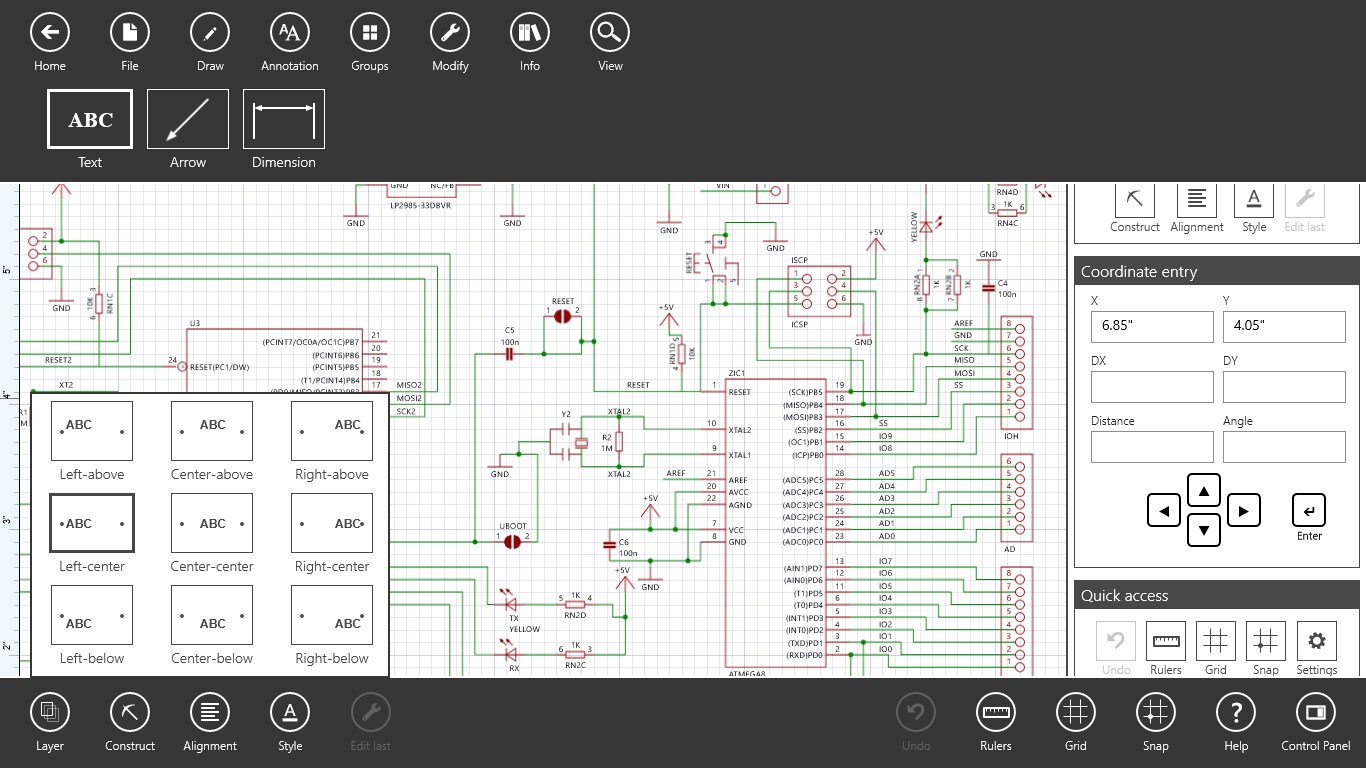The width and height of the screenshot is (1366, 768).
Task: Open the View tools
Action: click(x=609, y=33)
